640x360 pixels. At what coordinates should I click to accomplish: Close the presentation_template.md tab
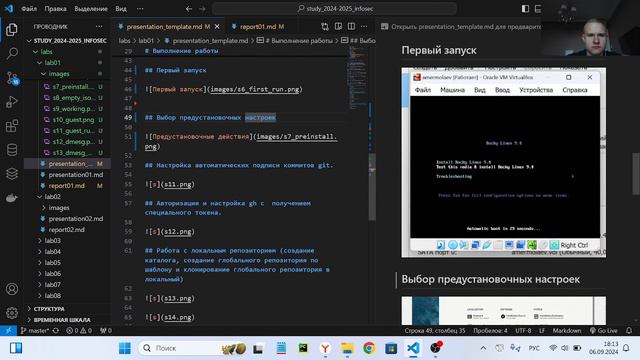click(x=217, y=27)
